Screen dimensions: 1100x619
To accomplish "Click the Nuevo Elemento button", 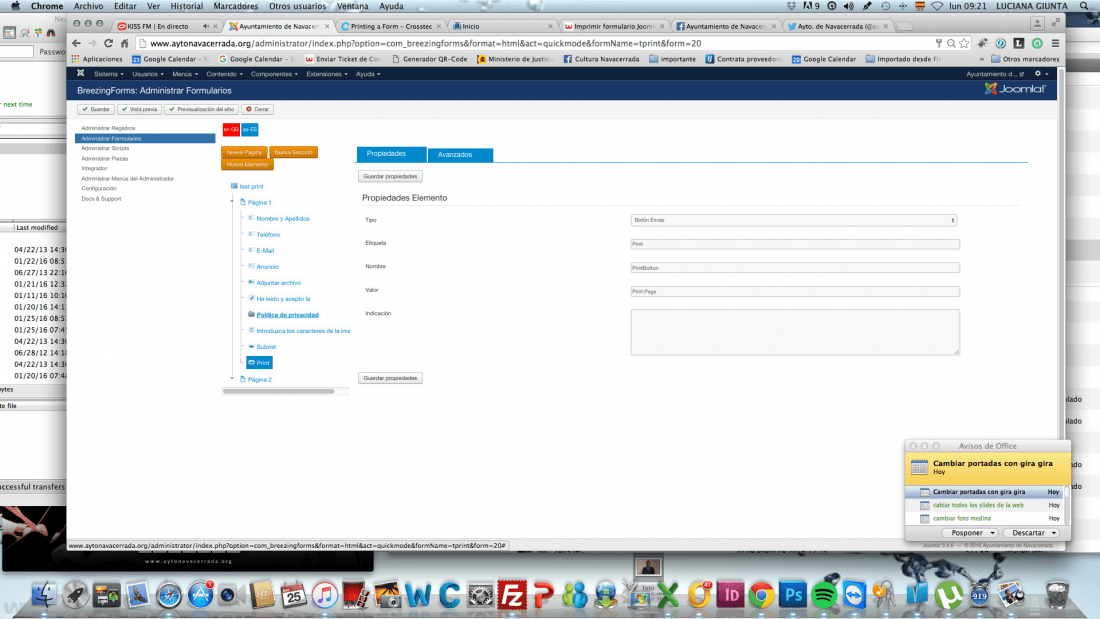I will (247, 164).
